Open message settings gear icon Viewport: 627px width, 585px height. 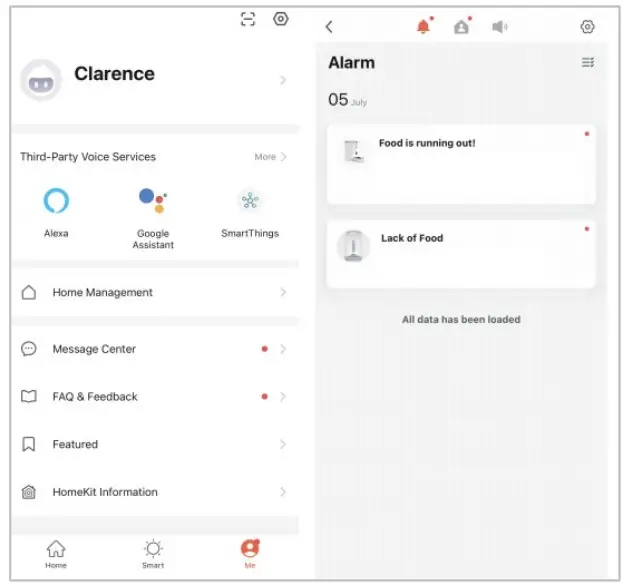coord(587,27)
